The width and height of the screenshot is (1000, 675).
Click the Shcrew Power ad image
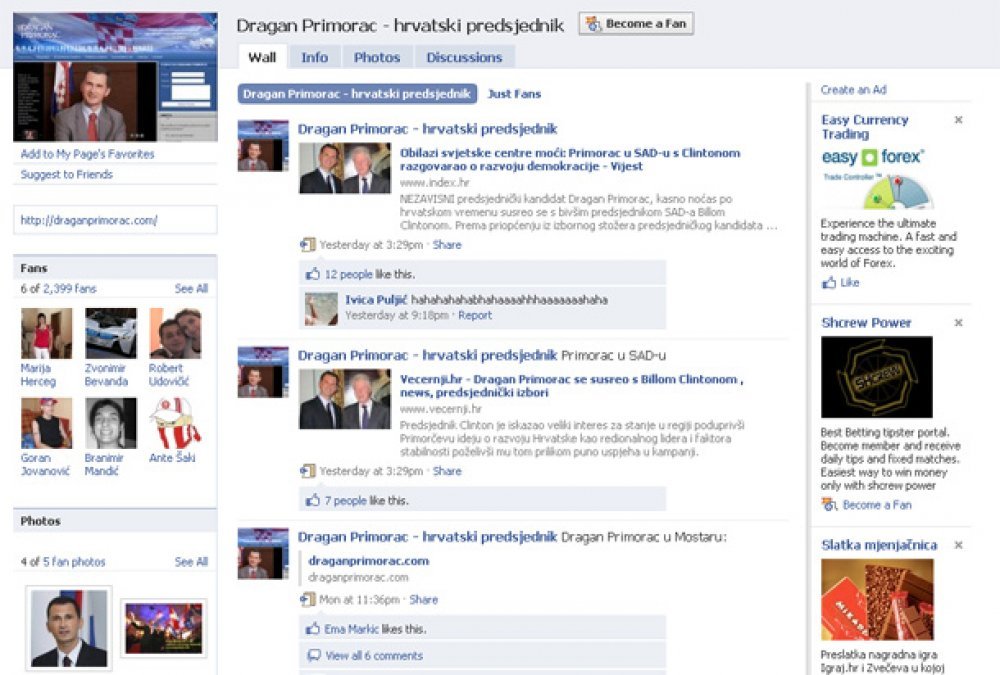coord(877,377)
